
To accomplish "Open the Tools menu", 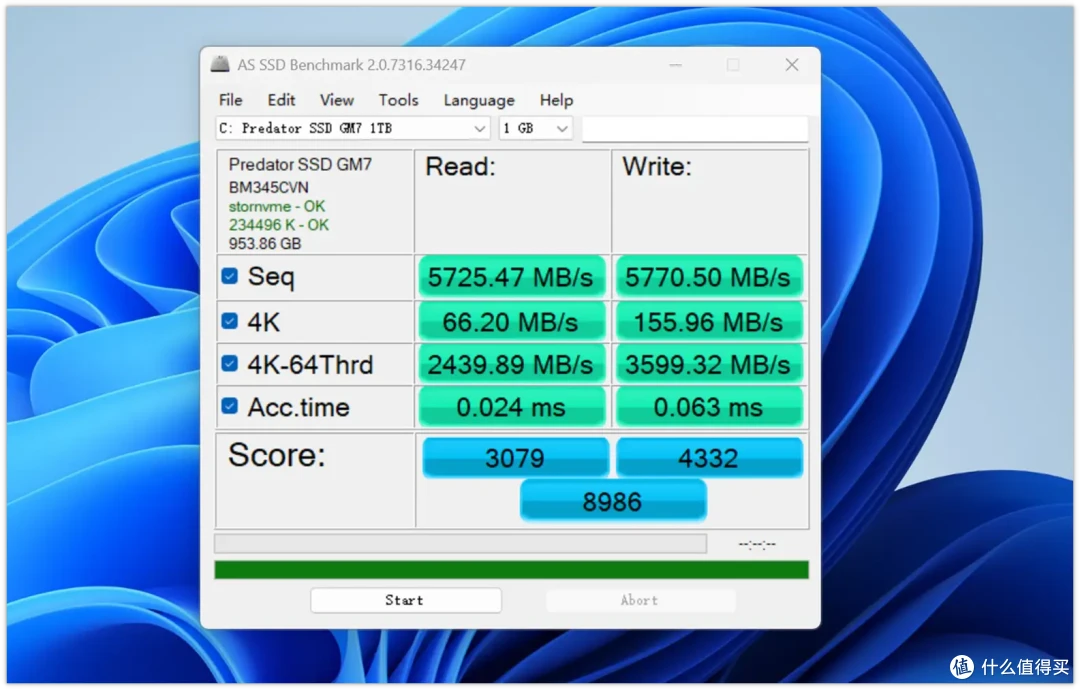I will (x=398, y=100).
